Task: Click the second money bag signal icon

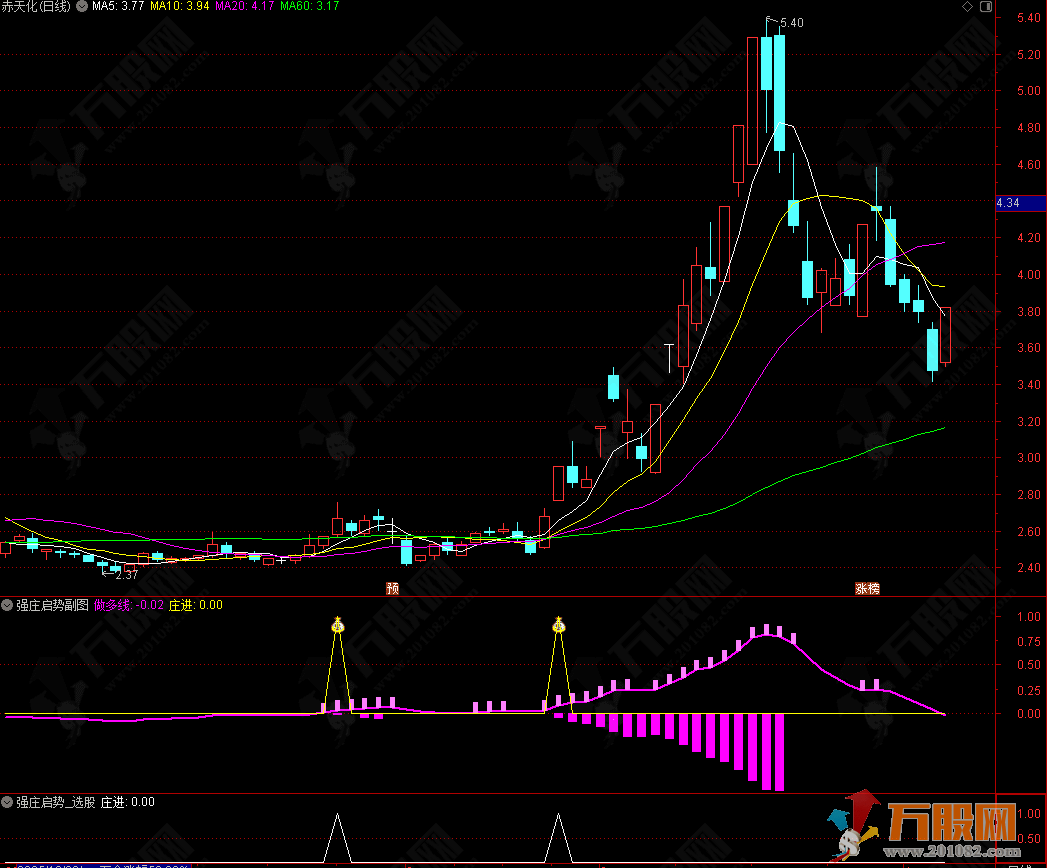Action: click(558, 626)
